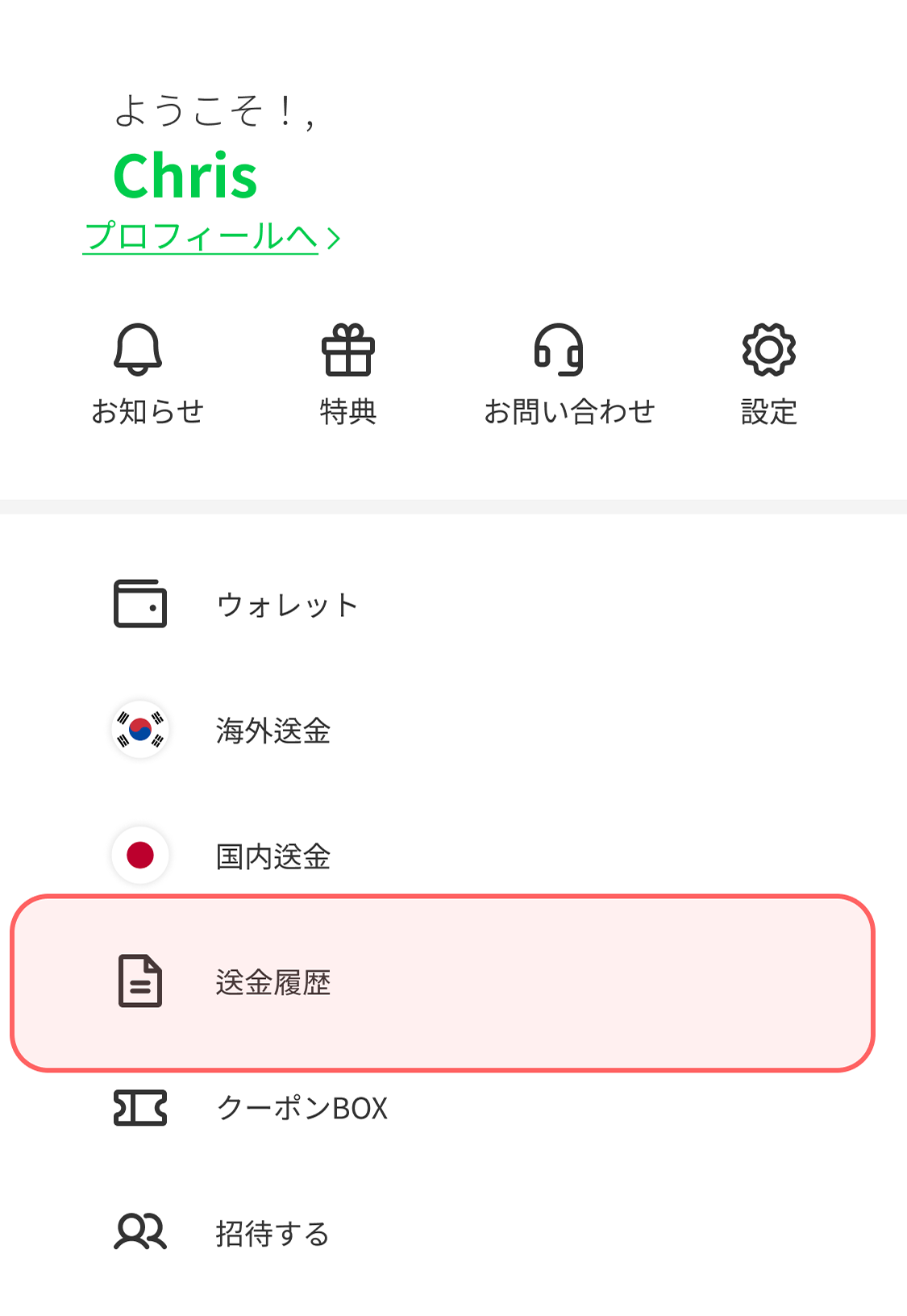Screen dimensions: 907x1316
Task: Select the 海外送金 menu item
Action: point(273,731)
